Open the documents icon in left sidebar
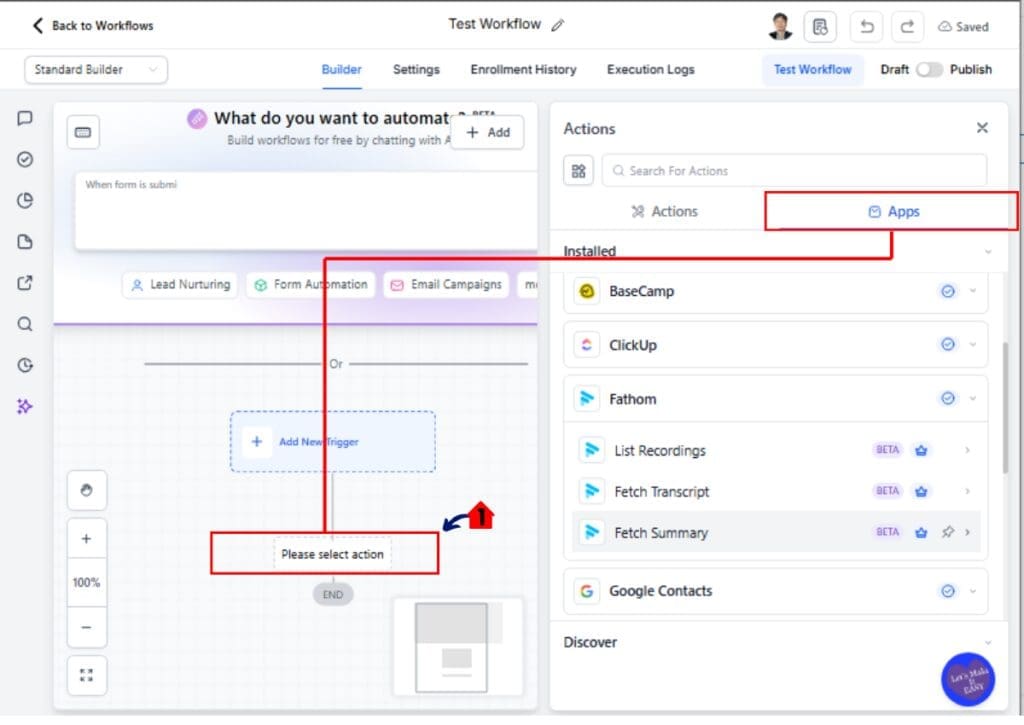Viewport: 1024px width, 725px height. 25,241
